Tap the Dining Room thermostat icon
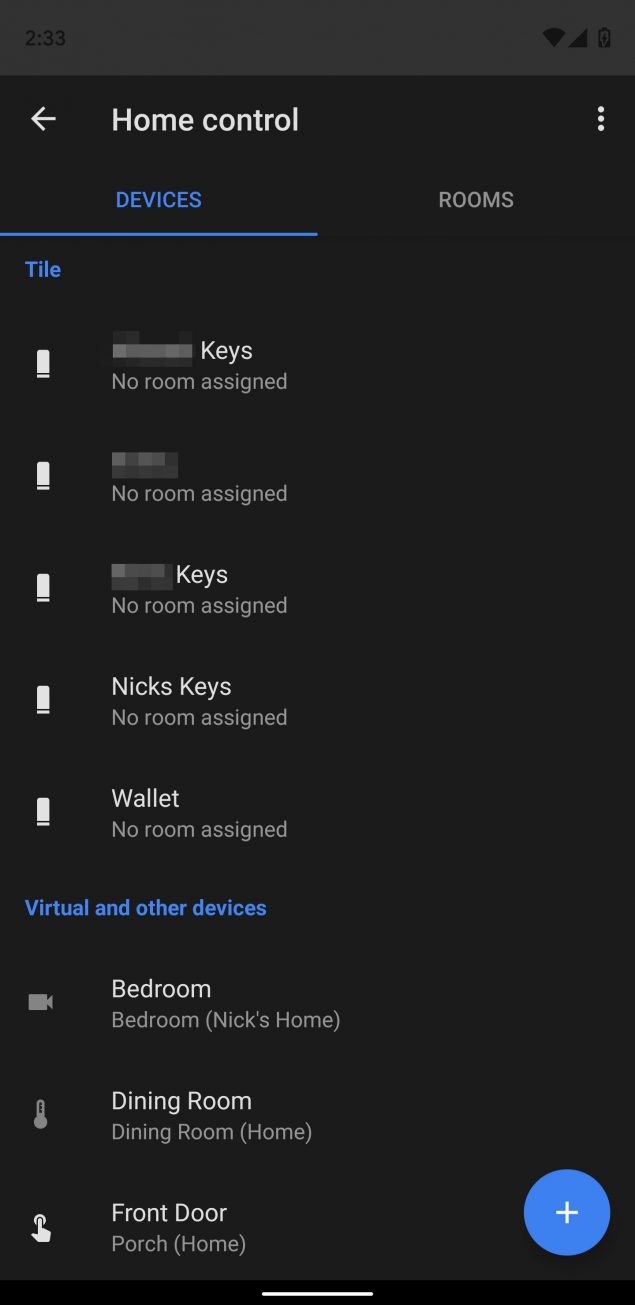635x1305 pixels. coord(41,1114)
